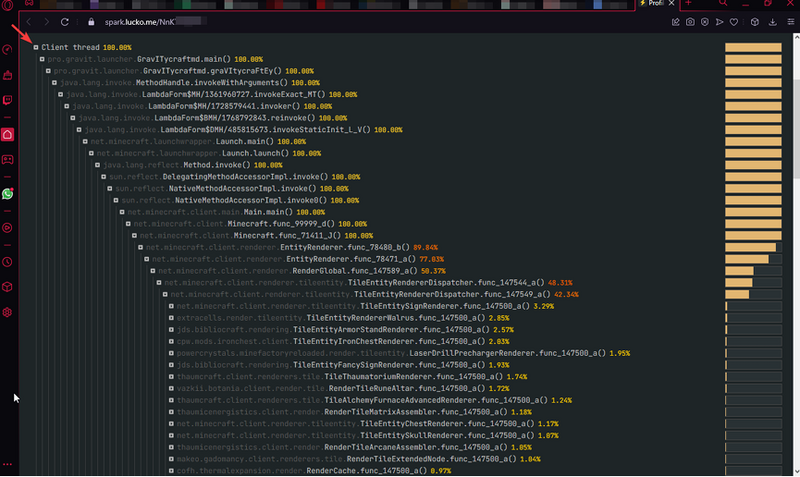The width and height of the screenshot is (800, 477).
Task: Expand the RenderTileRuneAltar node
Action: pos(171,388)
